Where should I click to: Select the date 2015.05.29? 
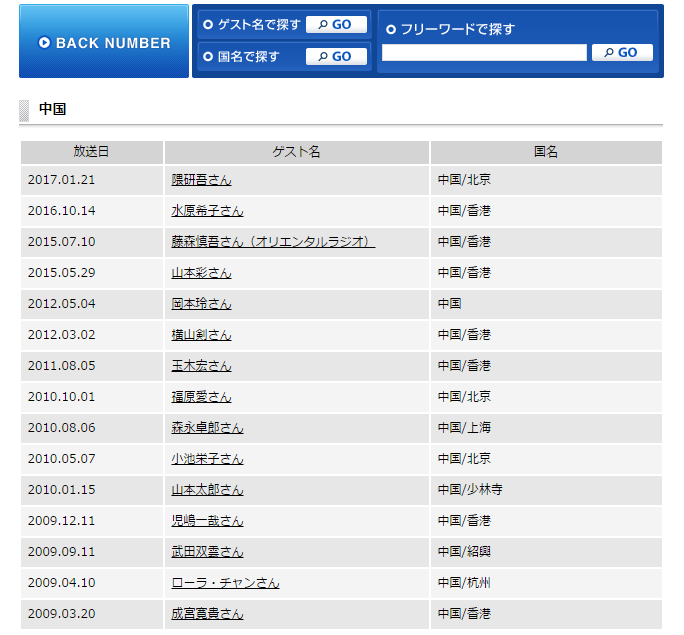tap(62, 273)
